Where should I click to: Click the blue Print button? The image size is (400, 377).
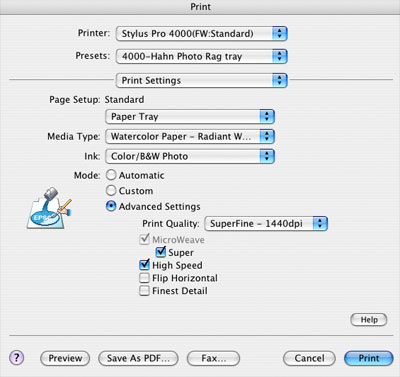click(369, 358)
